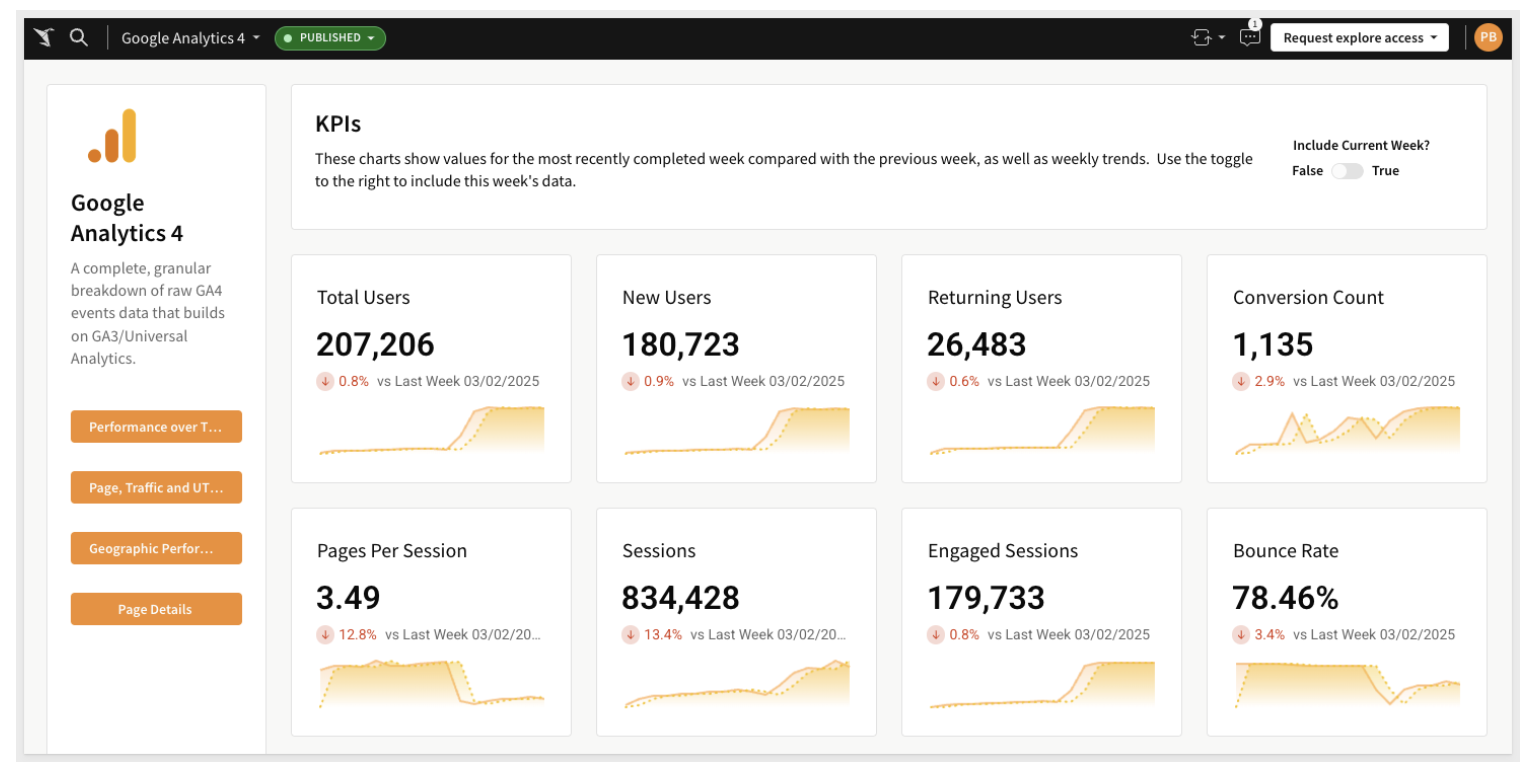1536x778 pixels.
Task: Click the 3.49 Pages Per Session value
Action: 349,597
